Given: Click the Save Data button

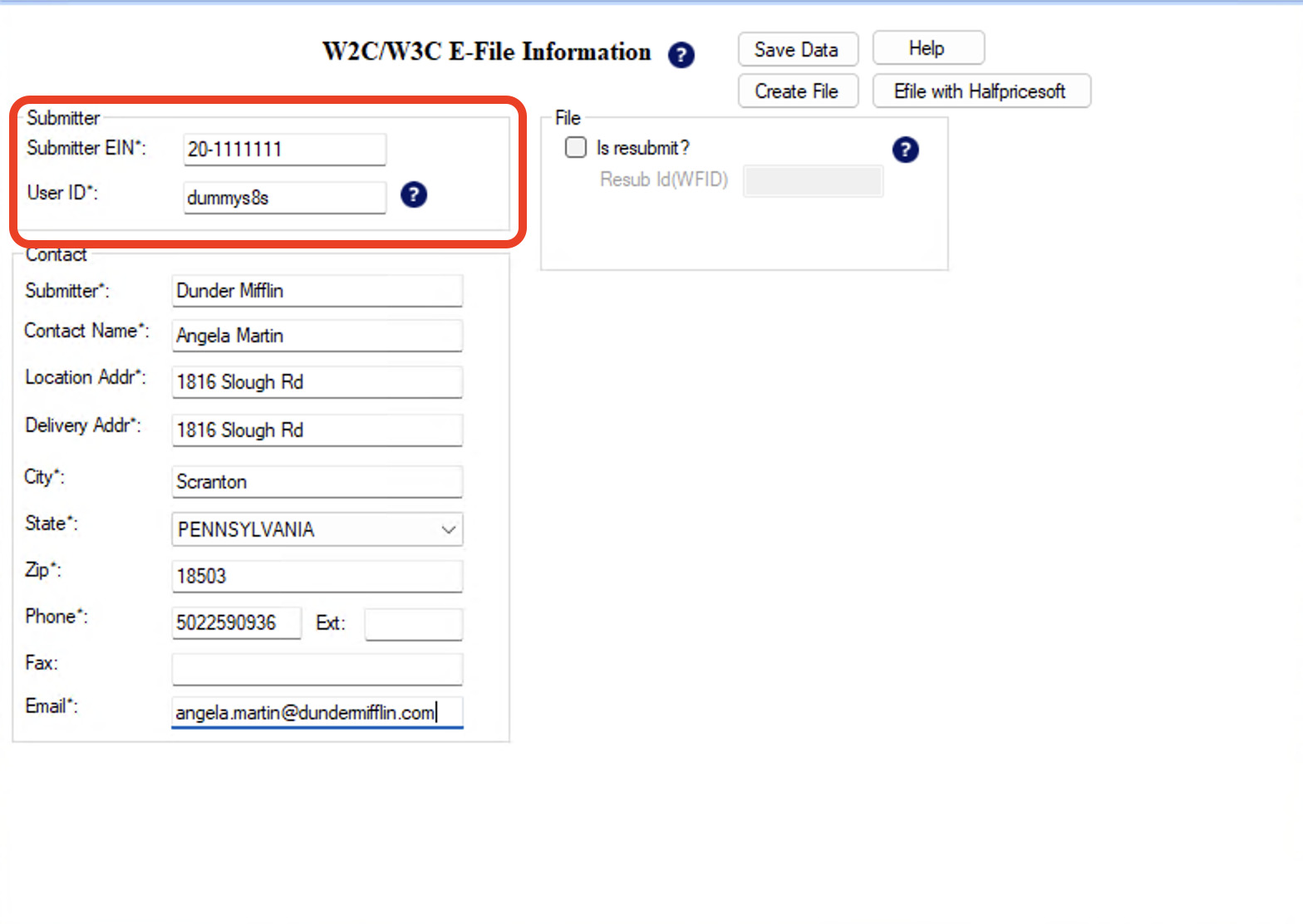Looking at the screenshot, I should (x=797, y=50).
